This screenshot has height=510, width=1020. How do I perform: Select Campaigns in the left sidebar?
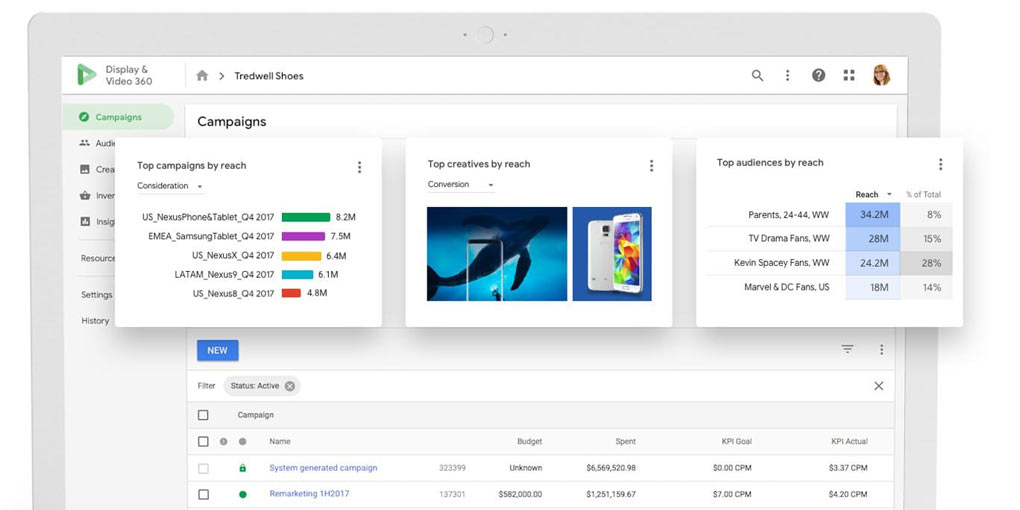(x=117, y=117)
